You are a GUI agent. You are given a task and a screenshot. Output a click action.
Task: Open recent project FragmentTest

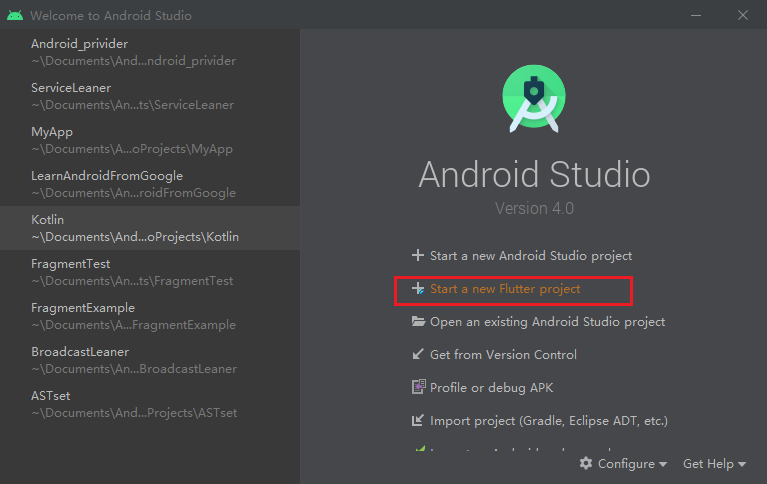150,272
